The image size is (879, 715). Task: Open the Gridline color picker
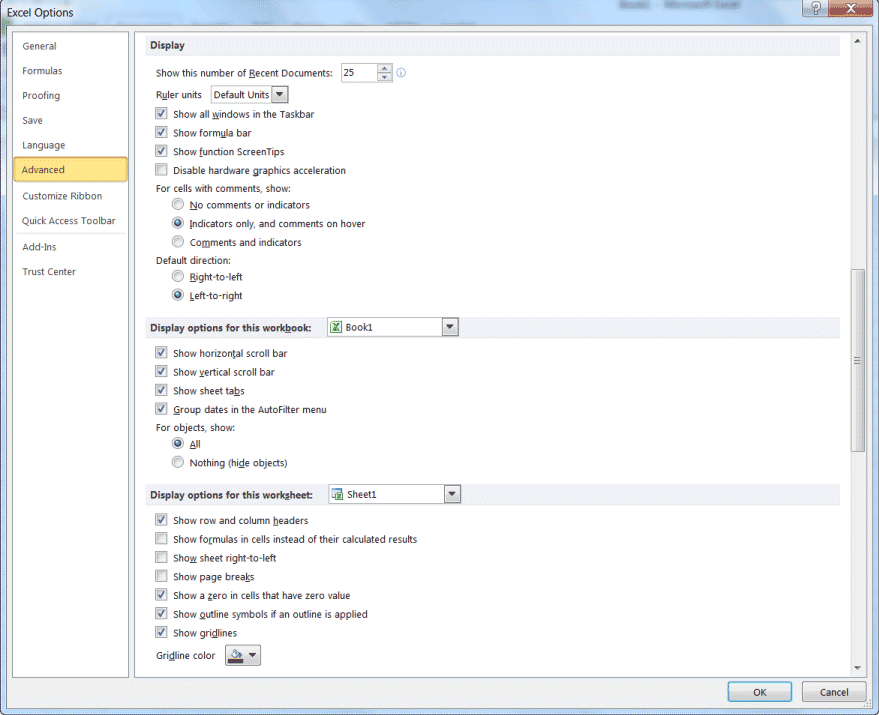coord(243,655)
